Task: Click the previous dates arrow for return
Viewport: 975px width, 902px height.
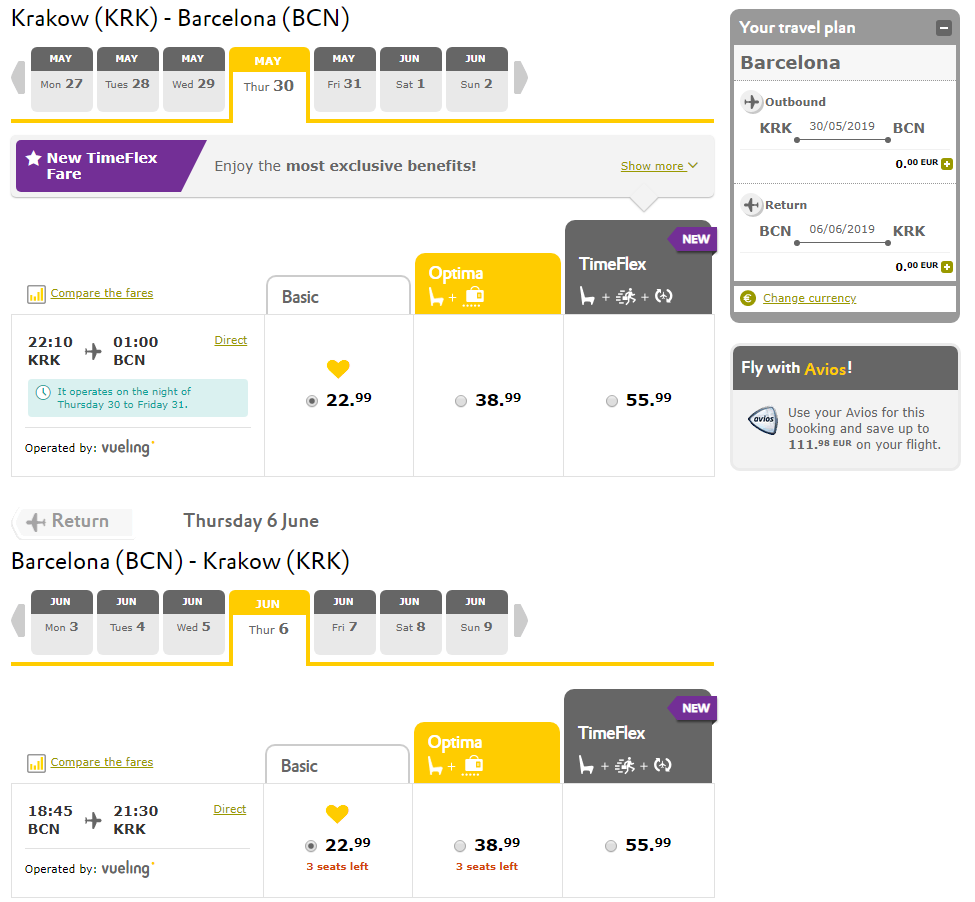Action: tap(19, 620)
